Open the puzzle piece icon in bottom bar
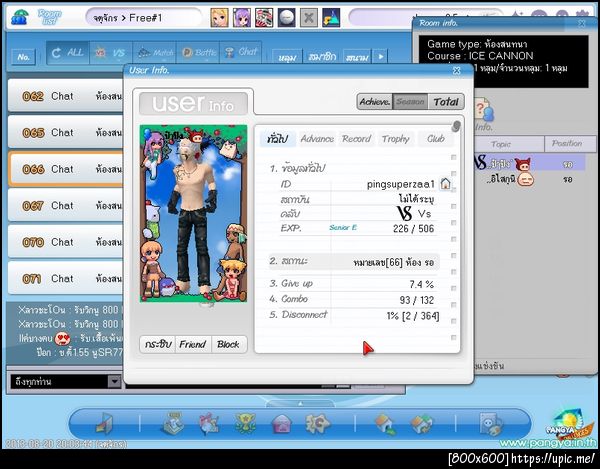The width and height of the screenshot is (600, 469). [x=318, y=423]
